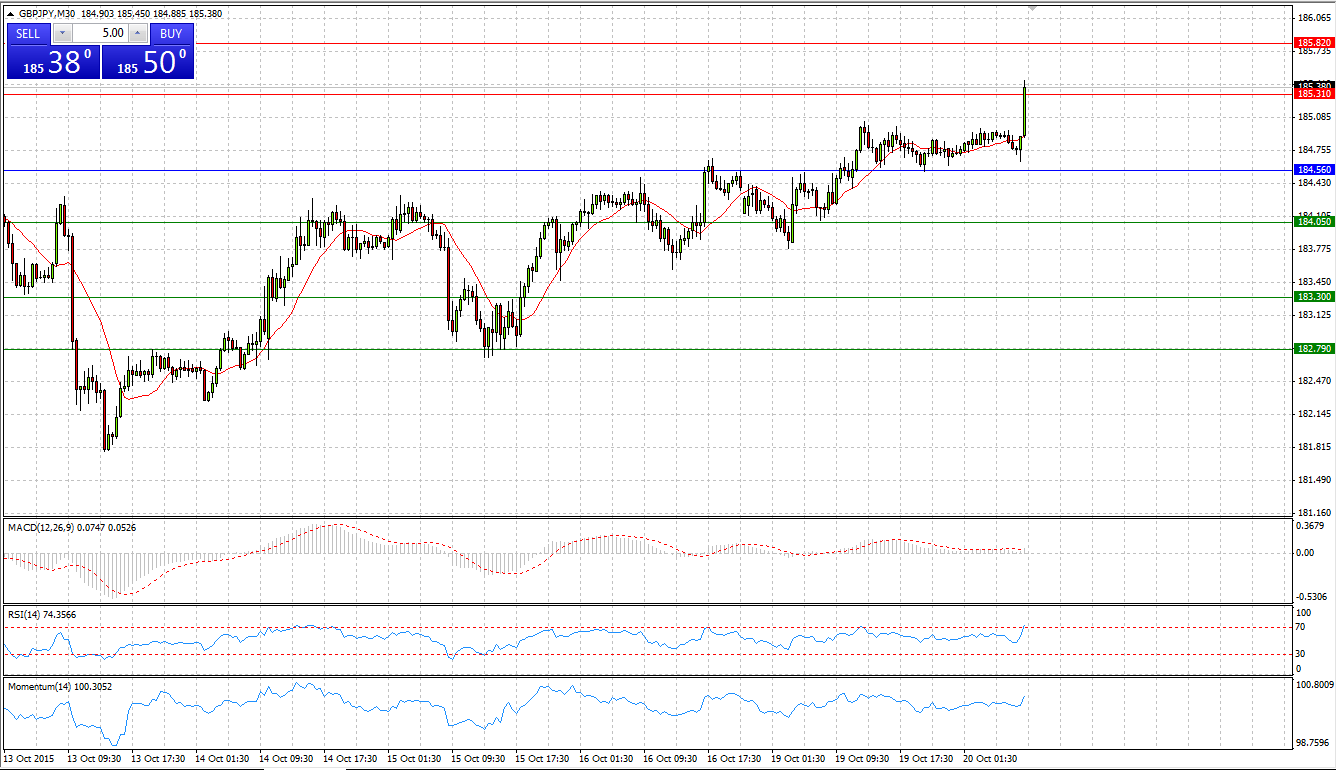1336x770 pixels.
Task: Click the 181.815 value on price scale
Action: (1314, 447)
